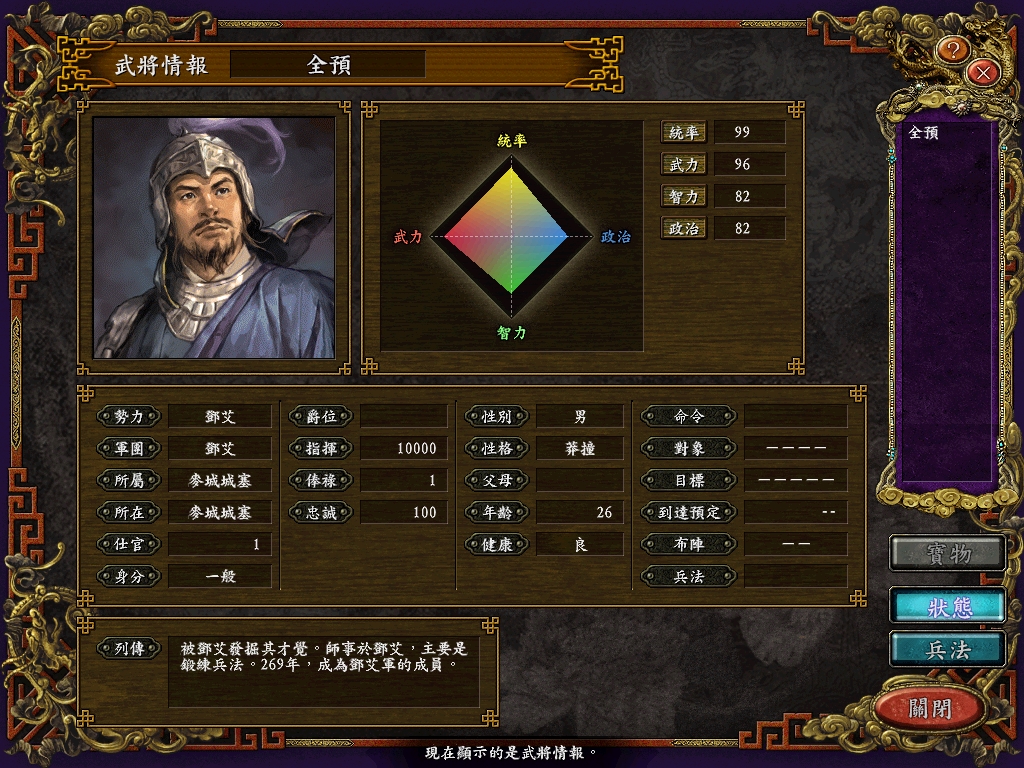Open the 寶物 treasures panel

pos(948,554)
